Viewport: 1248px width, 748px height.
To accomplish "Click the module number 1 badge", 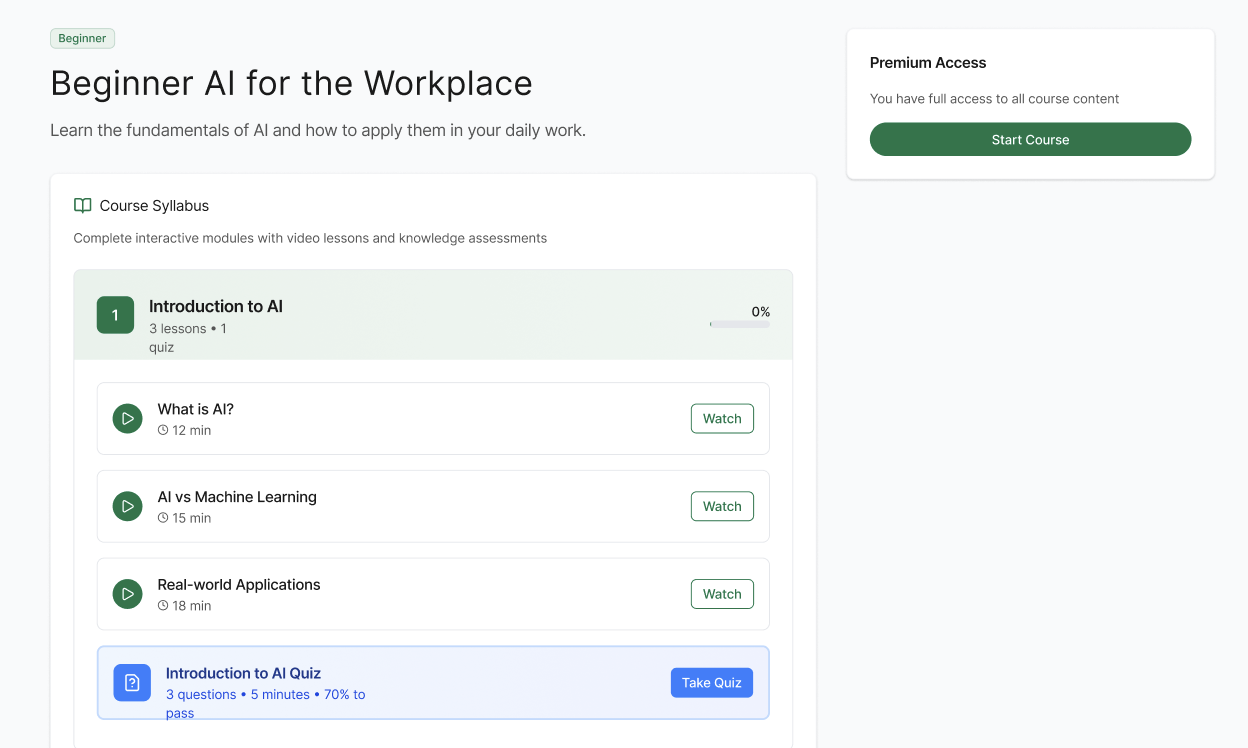I will click(115, 315).
